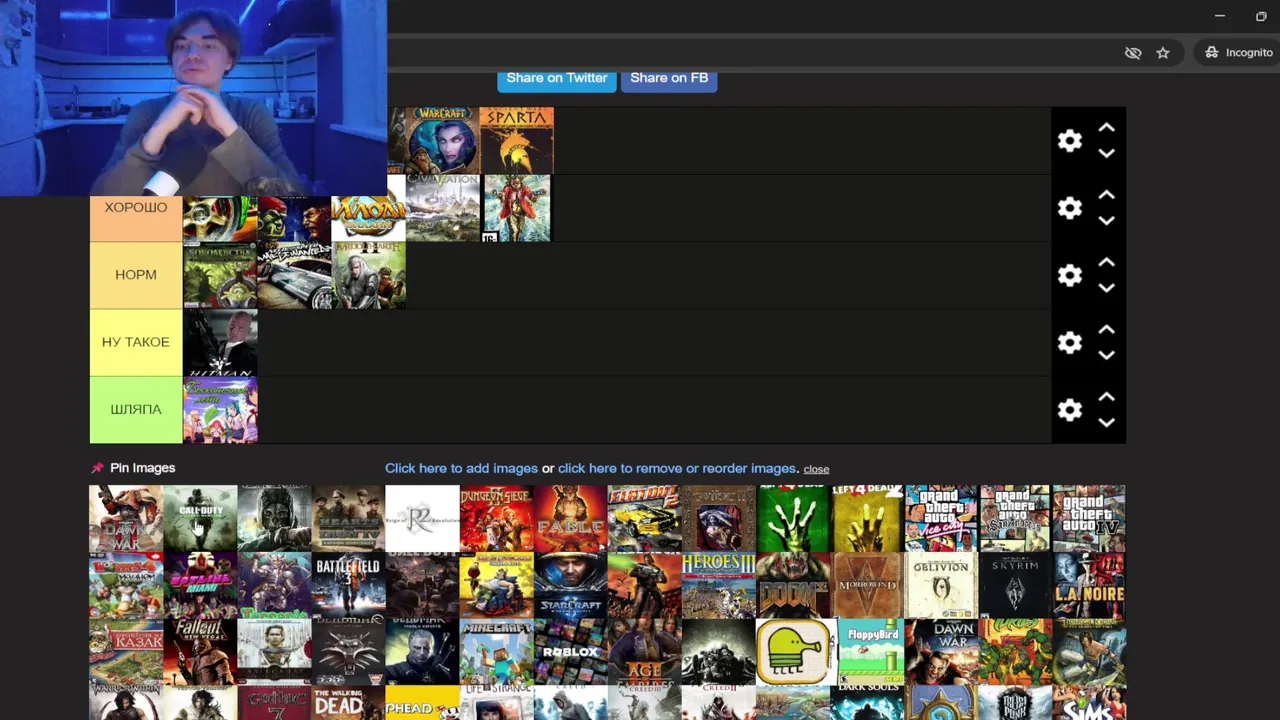The height and width of the screenshot is (720, 1280).
Task: Open settings gear for the Warcraft tier row
Action: [x=1070, y=141]
